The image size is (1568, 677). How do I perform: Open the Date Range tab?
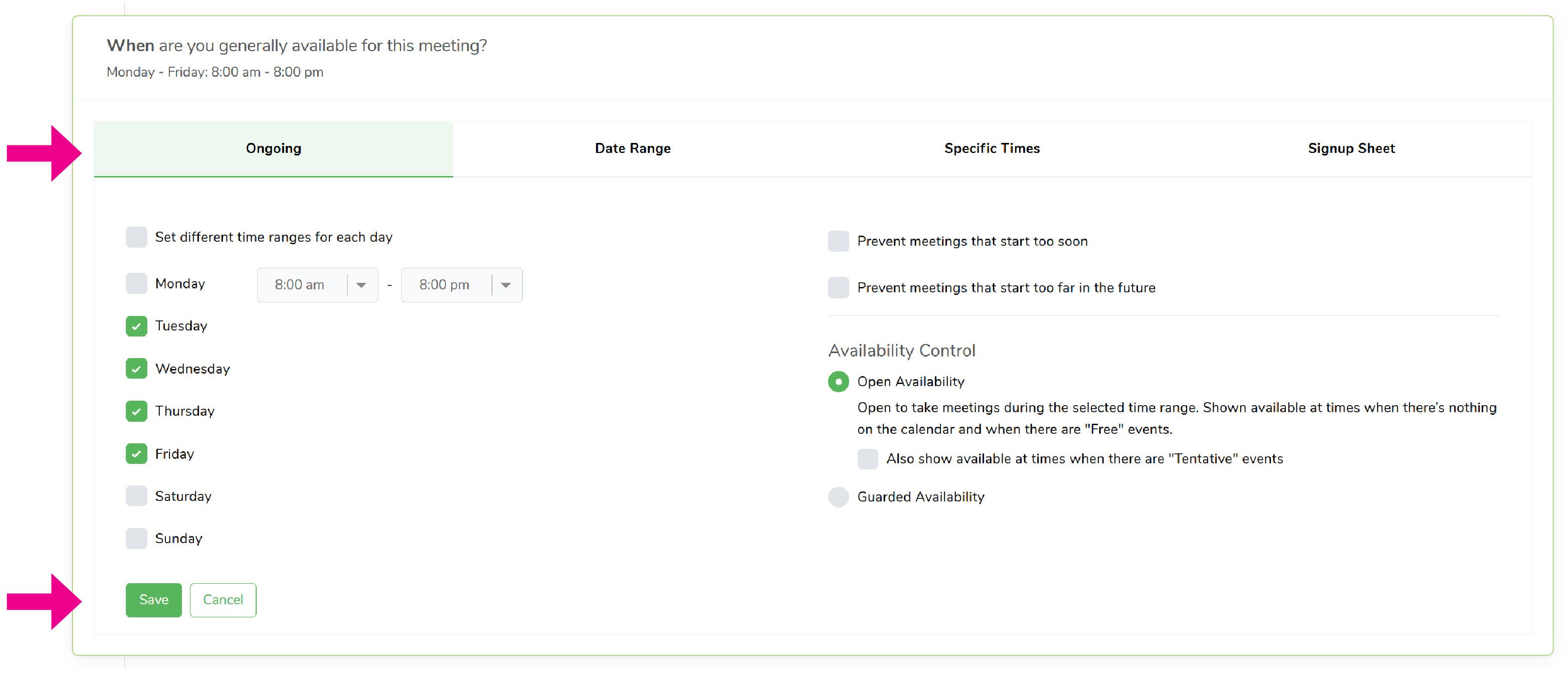click(x=633, y=148)
